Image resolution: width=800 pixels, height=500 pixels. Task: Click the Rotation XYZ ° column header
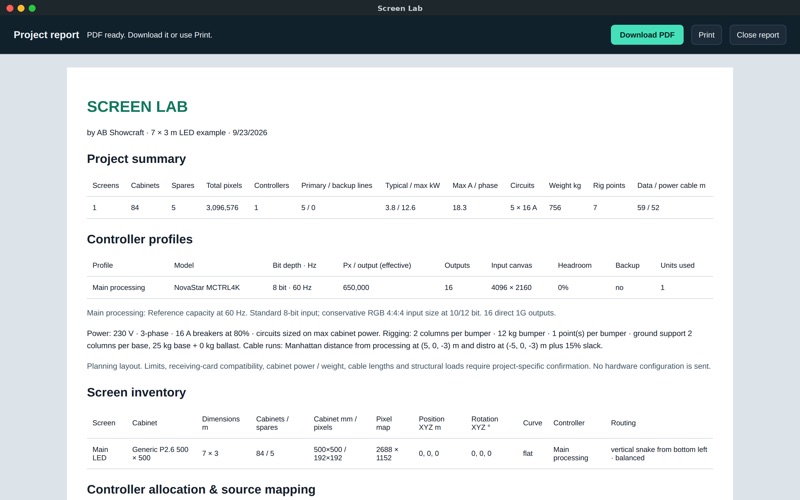(x=485, y=423)
